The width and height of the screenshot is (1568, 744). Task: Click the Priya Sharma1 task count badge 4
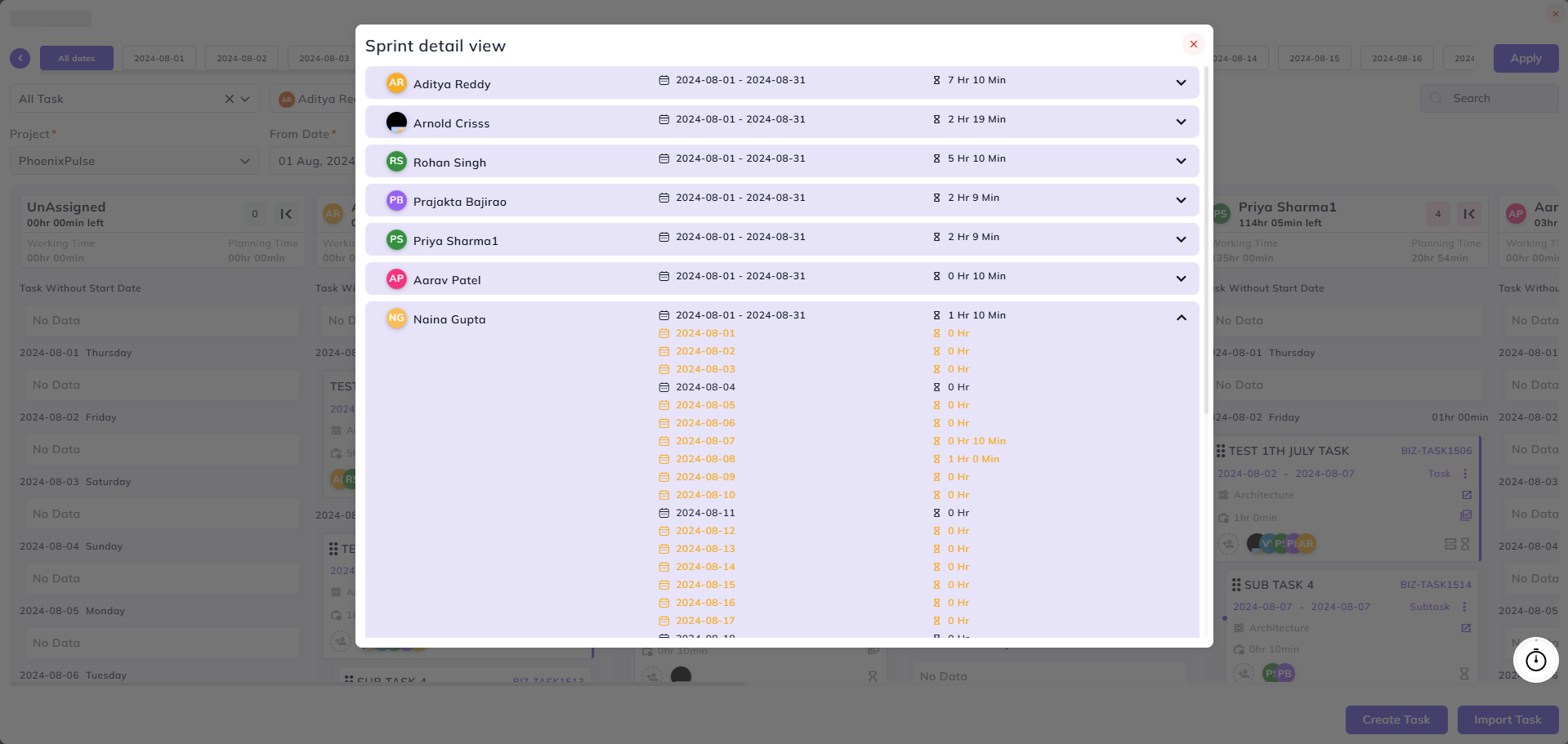tap(1438, 214)
